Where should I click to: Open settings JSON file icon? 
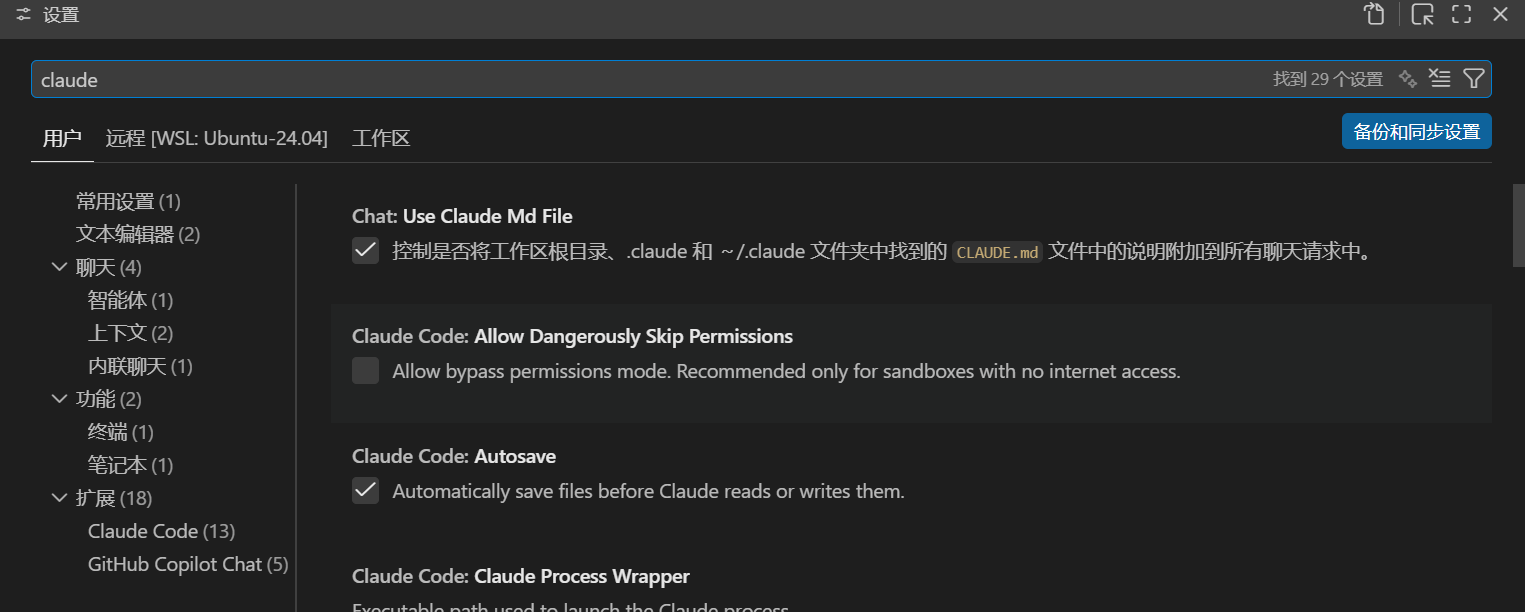[x=1375, y=14]
